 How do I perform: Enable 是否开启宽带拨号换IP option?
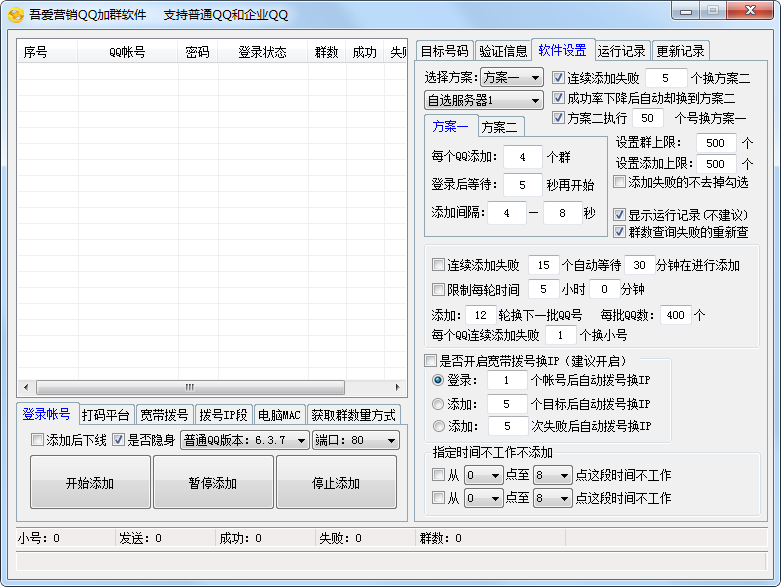point(431,361)
